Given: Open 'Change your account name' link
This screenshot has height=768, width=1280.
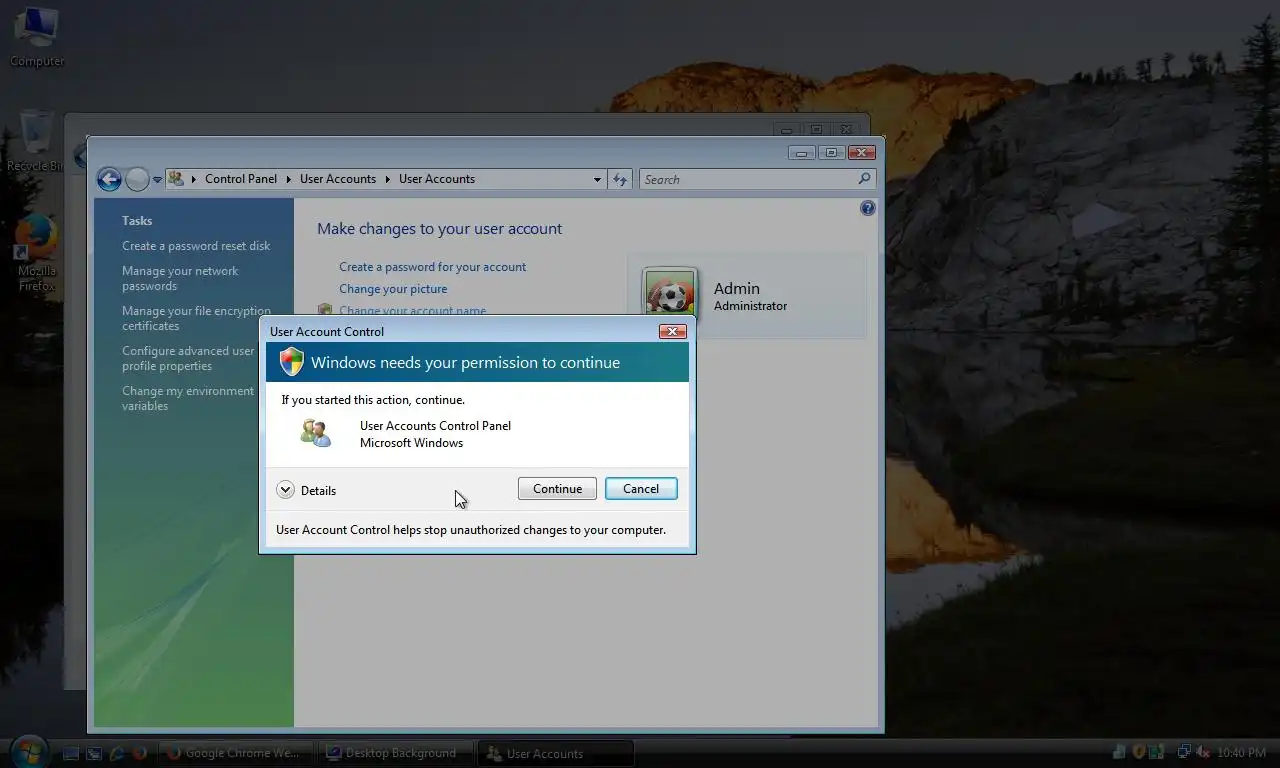Looking at the screenshot, I should point(412,310).
